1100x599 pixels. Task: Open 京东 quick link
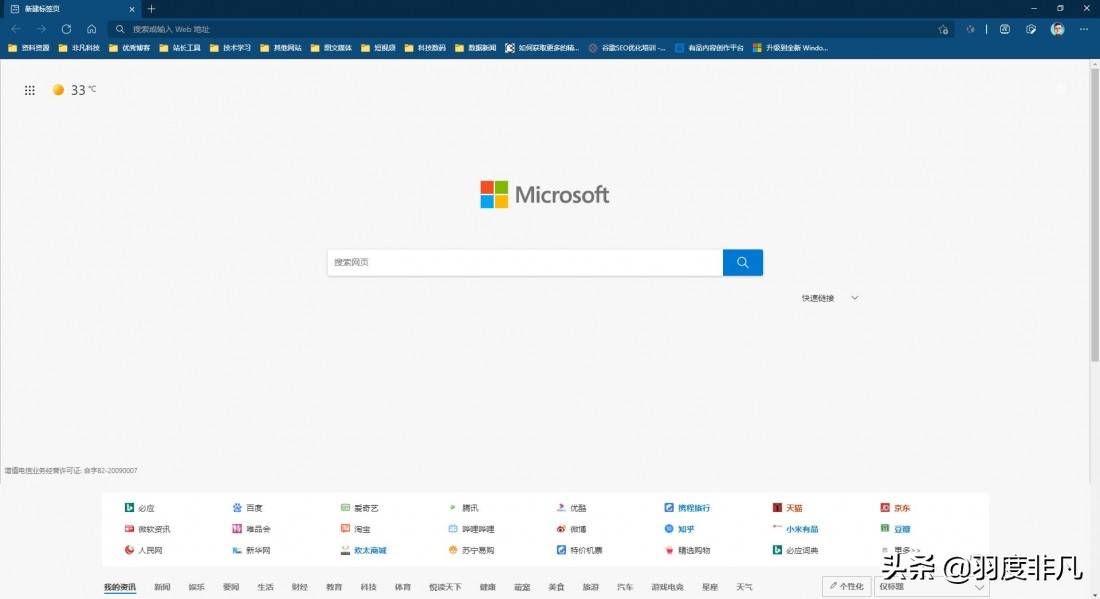pos(895,508)
